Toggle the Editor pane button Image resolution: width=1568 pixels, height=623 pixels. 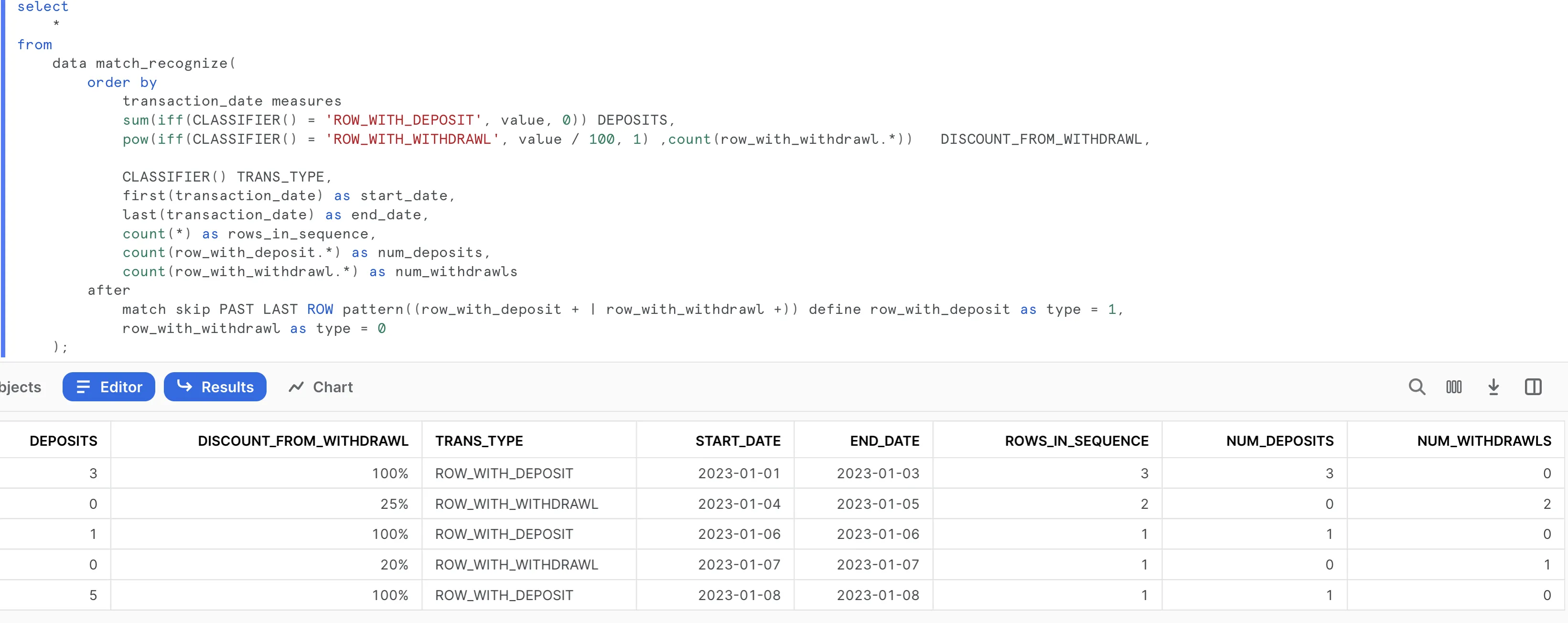108,387
